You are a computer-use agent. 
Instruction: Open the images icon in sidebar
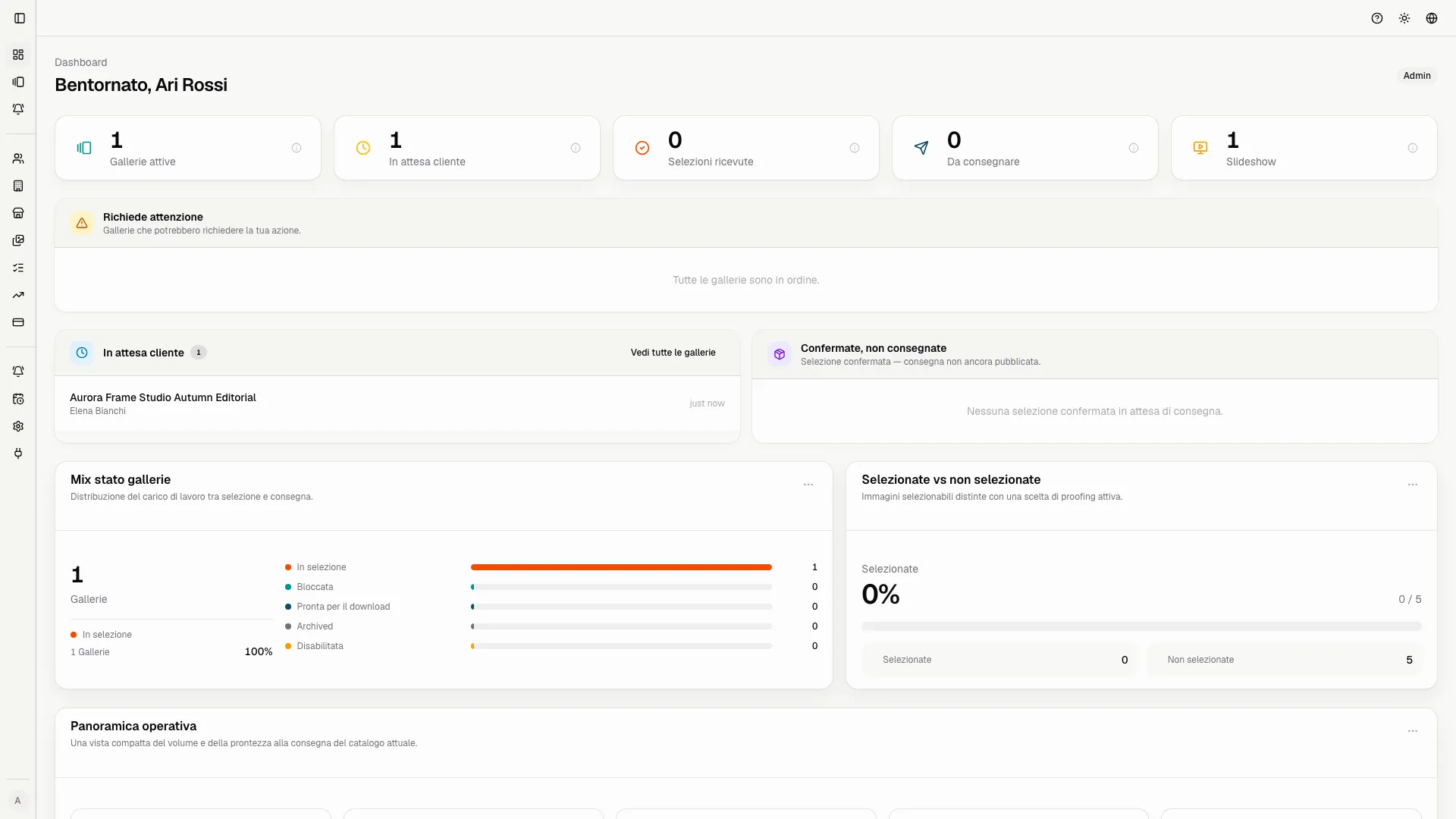point(18,240)
